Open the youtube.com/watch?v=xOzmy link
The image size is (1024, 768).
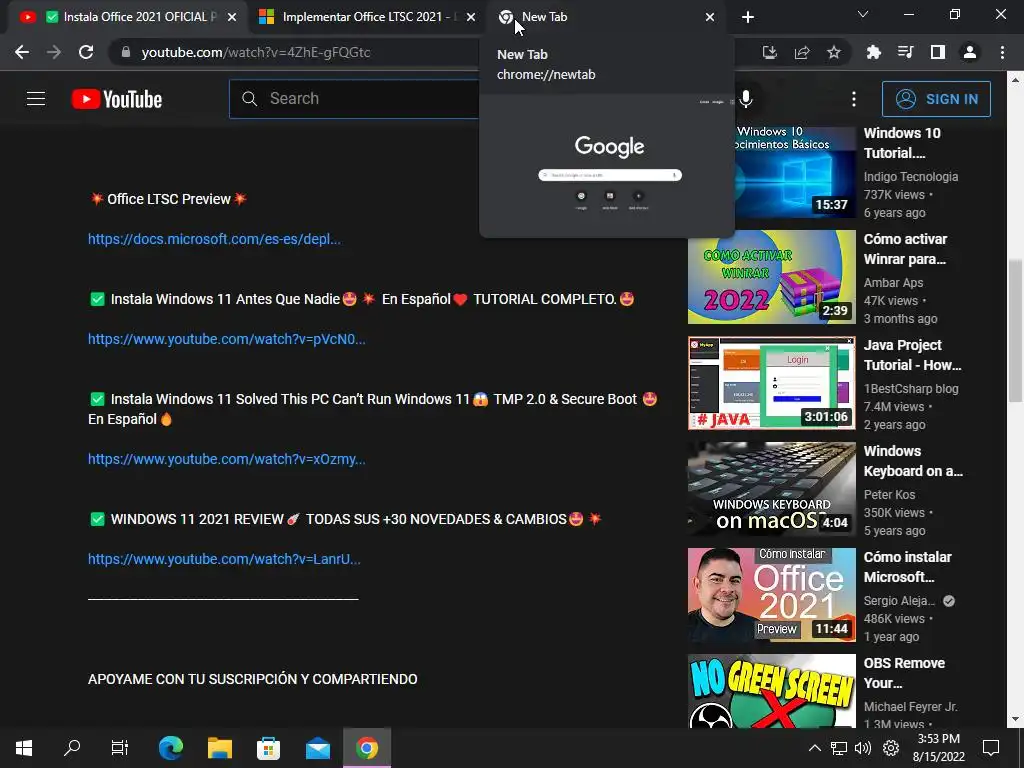click(x=227, y=459)
